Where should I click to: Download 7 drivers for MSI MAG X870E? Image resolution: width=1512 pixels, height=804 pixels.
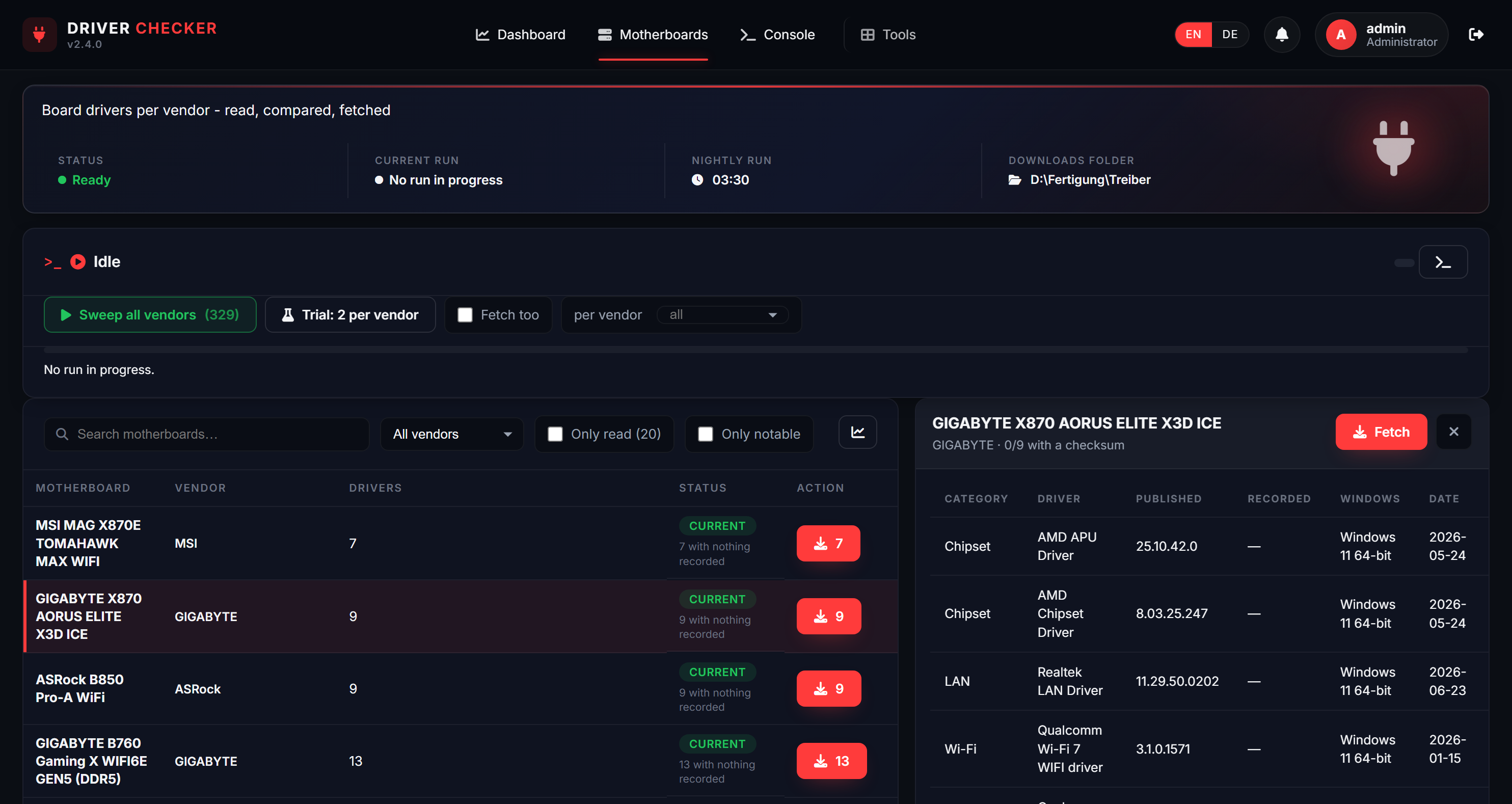click(x=828, y=544)
